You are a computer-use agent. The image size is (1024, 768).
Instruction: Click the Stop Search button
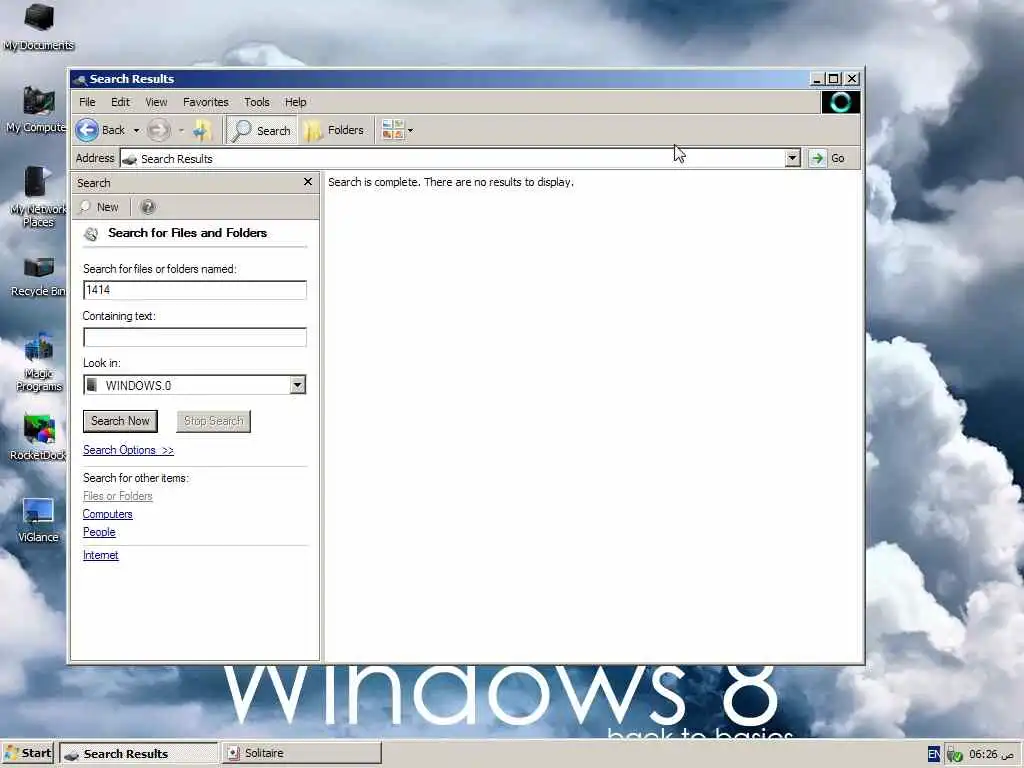(214, 421)
